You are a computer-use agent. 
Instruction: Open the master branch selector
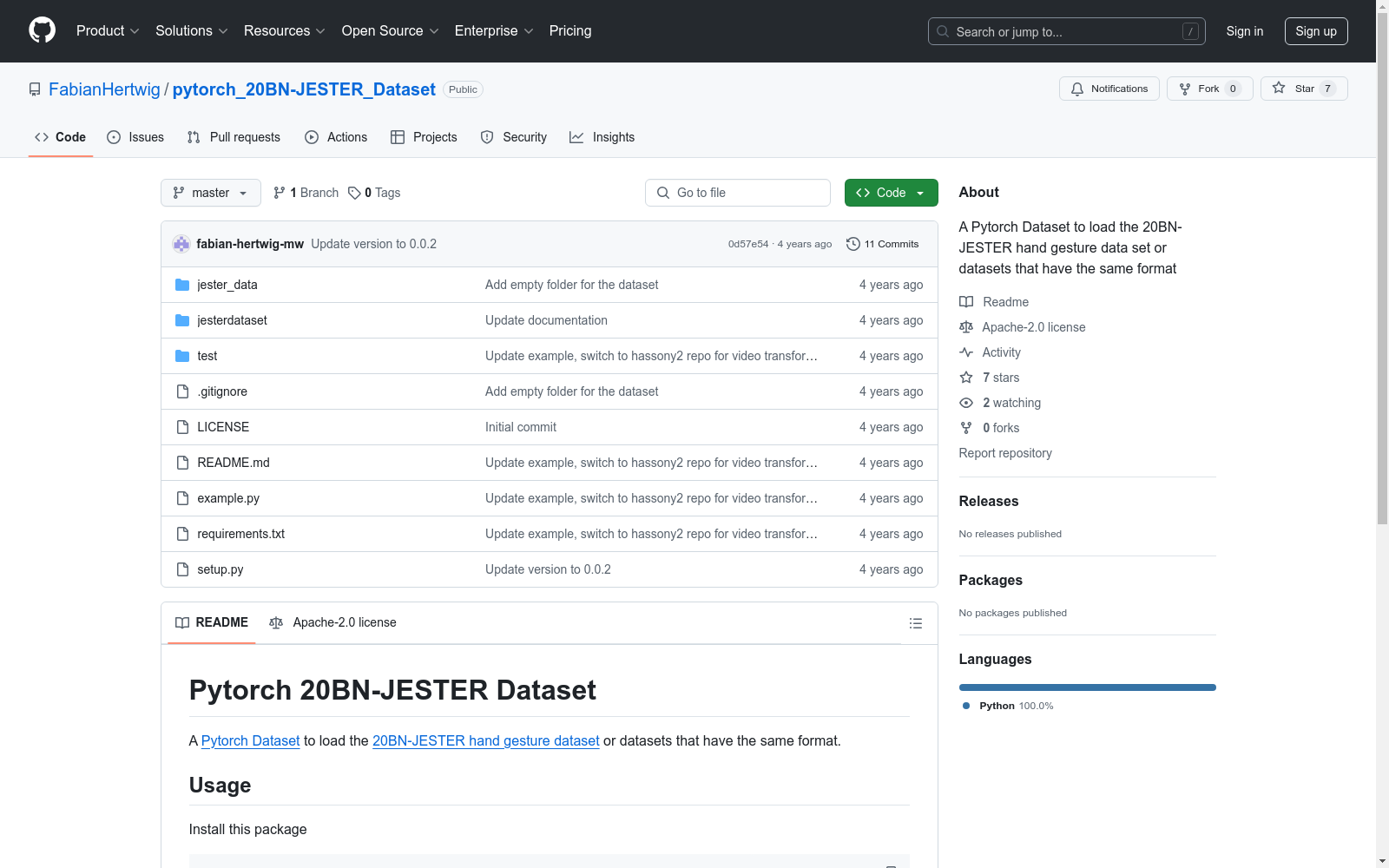pyautogui.click(x=211, y=193)
